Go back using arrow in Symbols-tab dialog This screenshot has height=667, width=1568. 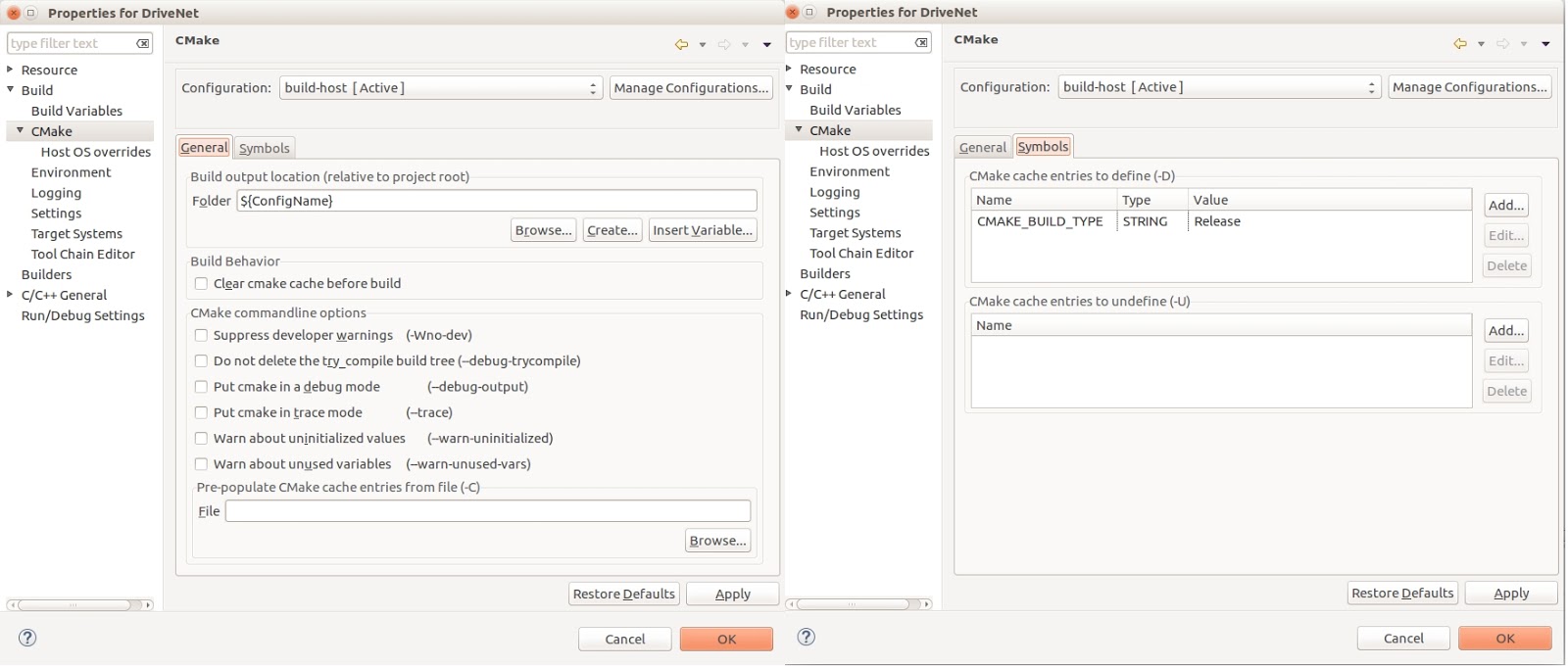tap(1460, 43)
